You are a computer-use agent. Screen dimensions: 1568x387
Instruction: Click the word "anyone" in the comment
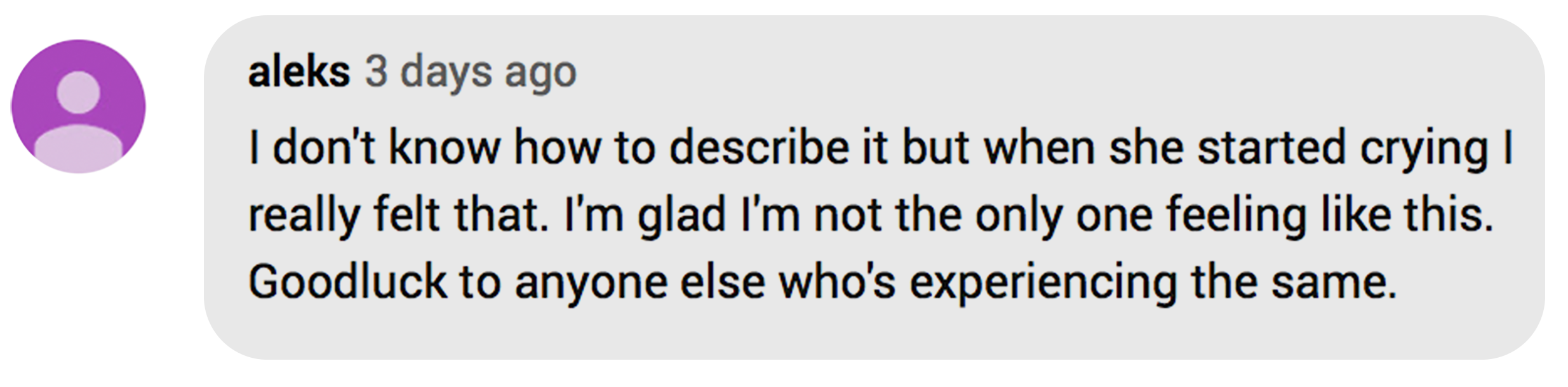pyautogui.click(x=591, y=282)
